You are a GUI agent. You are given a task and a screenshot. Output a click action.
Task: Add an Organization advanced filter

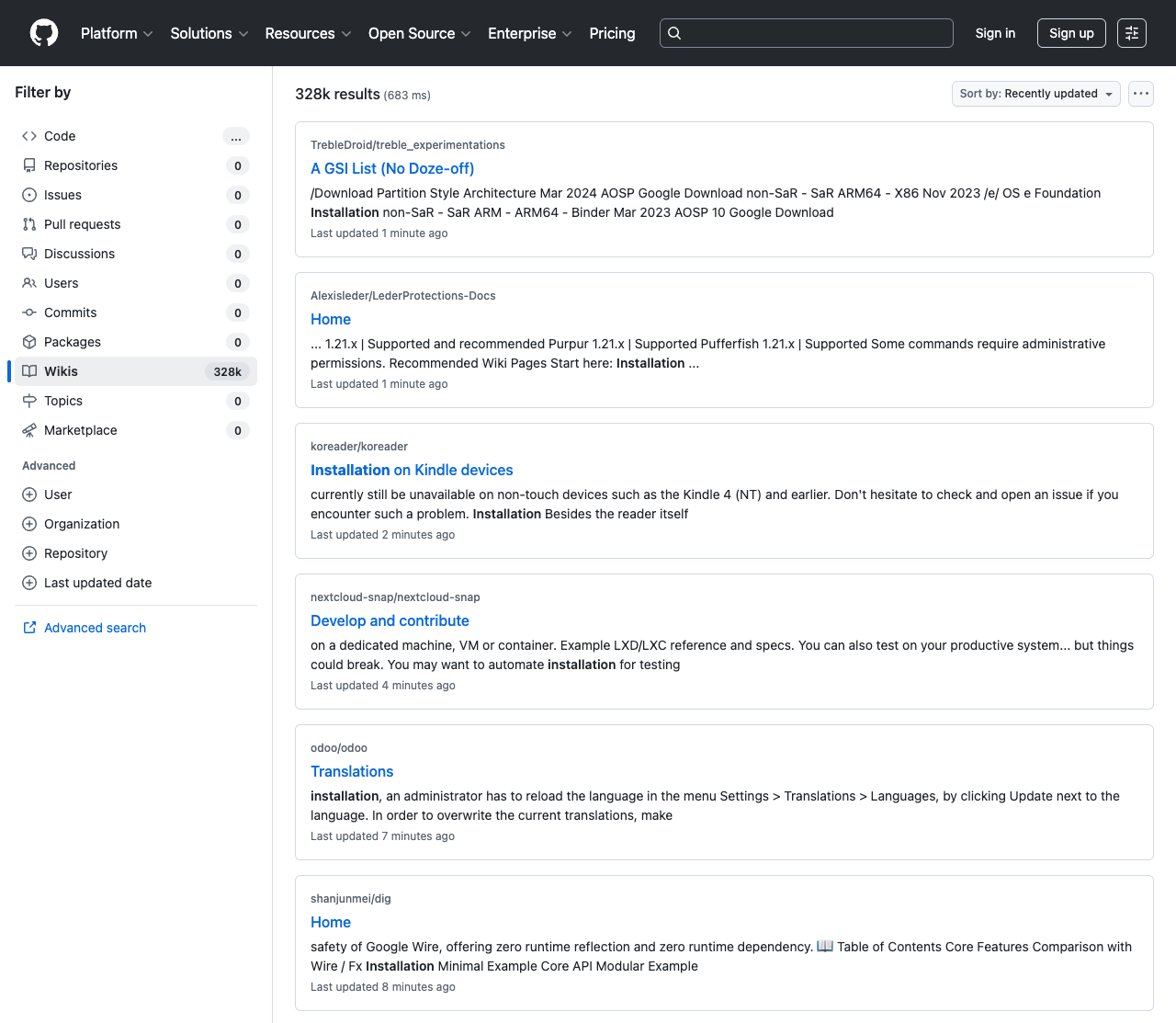pos(136,524)
